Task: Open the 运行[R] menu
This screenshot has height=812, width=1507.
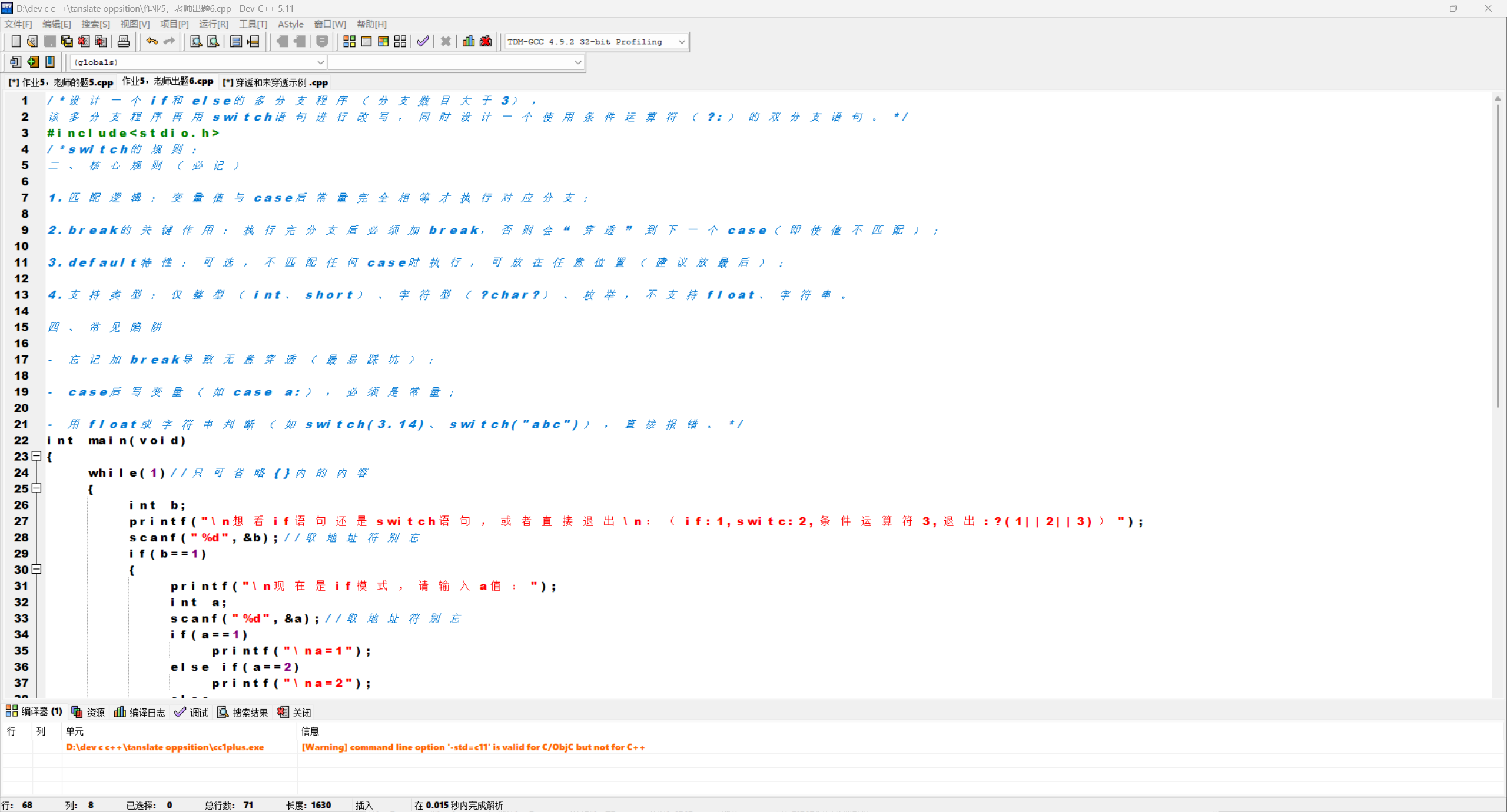Action: 213,24
